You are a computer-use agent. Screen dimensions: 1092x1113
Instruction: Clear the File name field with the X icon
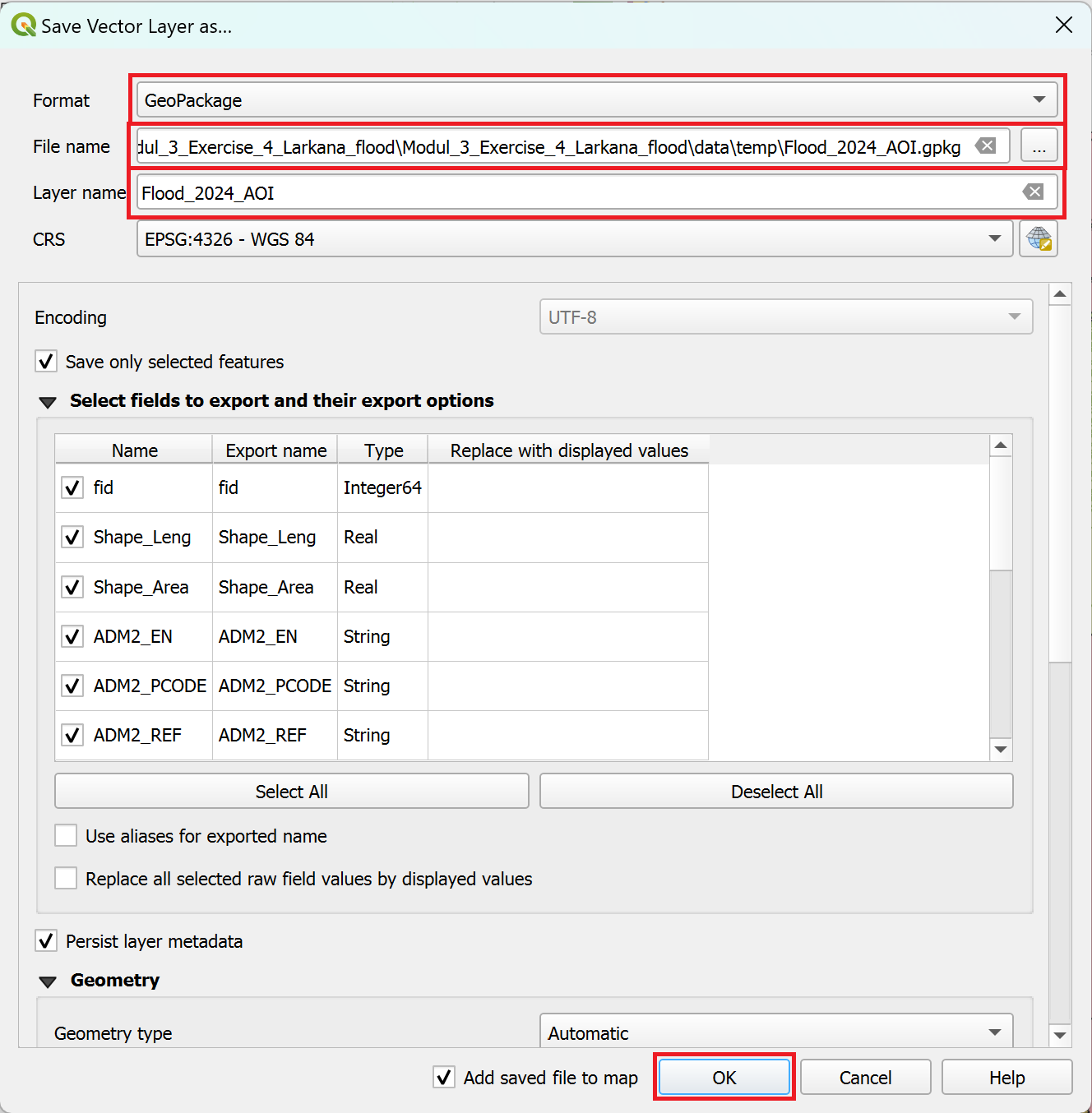[x=985, y=146]
